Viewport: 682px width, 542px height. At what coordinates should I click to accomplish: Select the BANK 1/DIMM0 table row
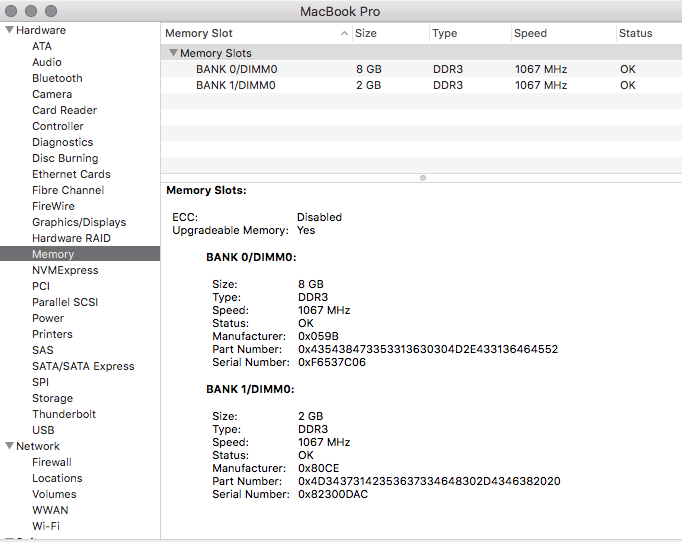421,85
